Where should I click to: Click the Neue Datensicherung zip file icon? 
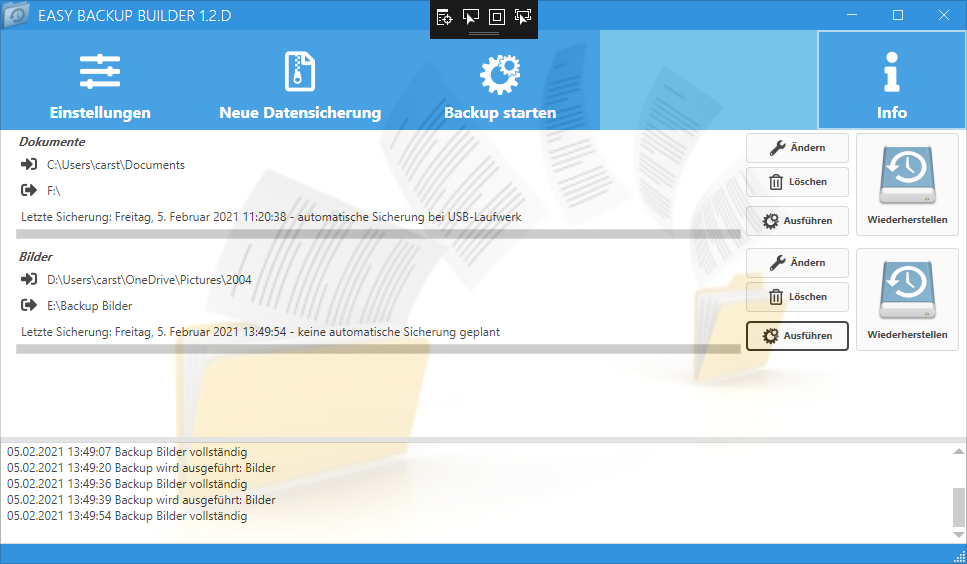click(x=300, y=72)
